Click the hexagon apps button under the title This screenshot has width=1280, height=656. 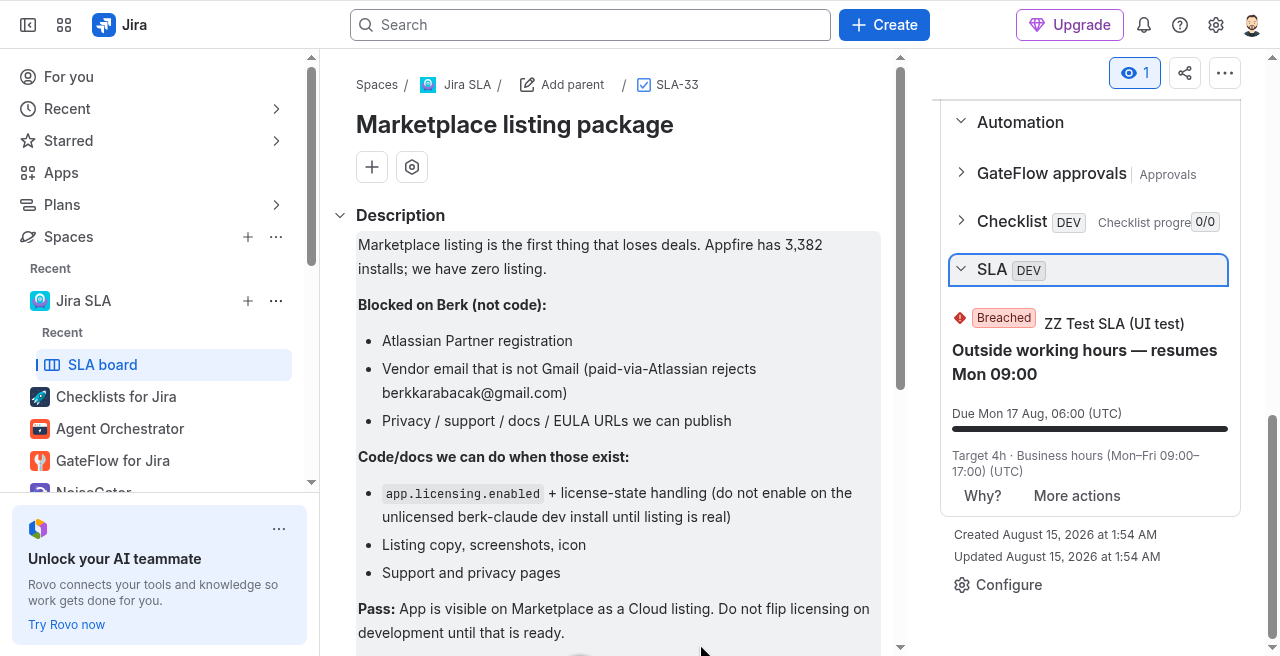point(412,167)
